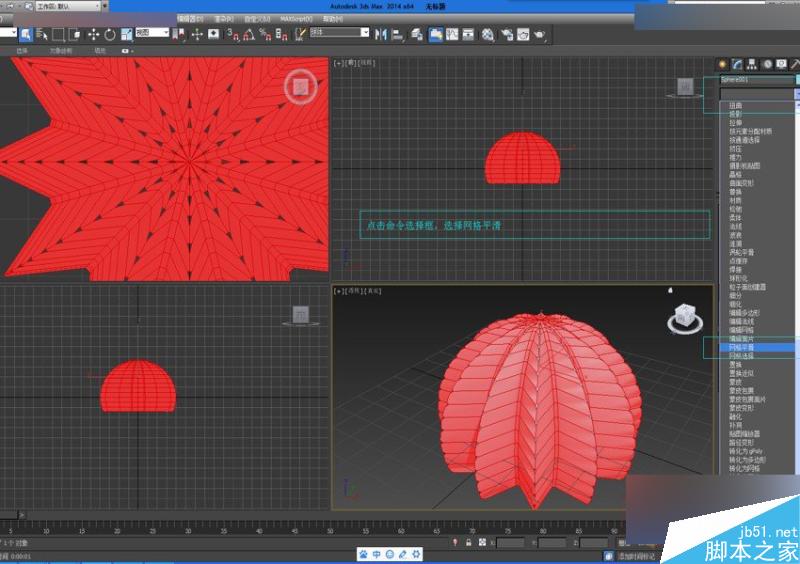Toggle the Graphite ribbon display button
The height and width of the screenshot is (564, 800).
coord(436,34)
